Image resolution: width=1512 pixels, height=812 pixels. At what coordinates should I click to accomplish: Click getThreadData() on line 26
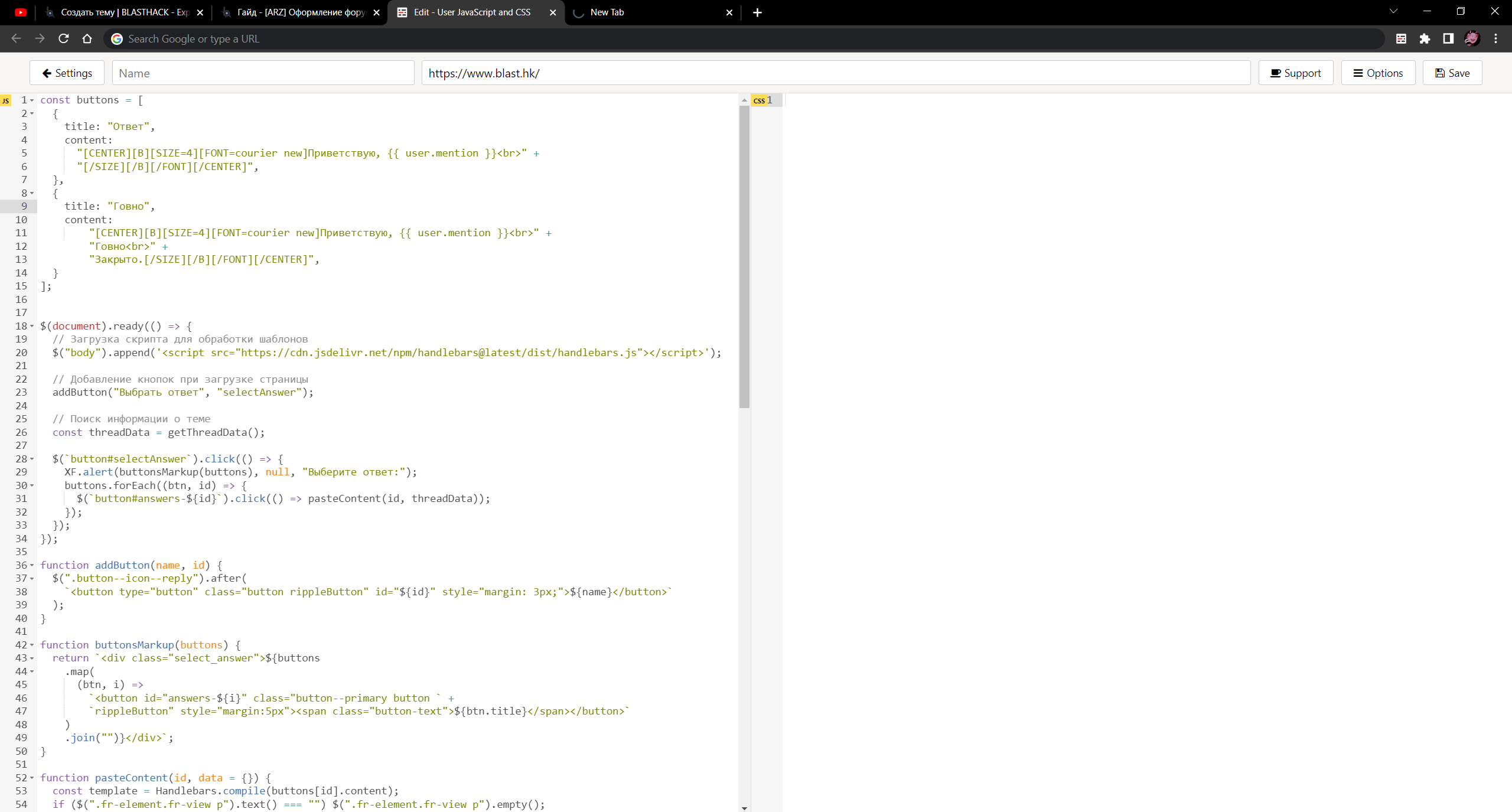[x=213, y=432]
